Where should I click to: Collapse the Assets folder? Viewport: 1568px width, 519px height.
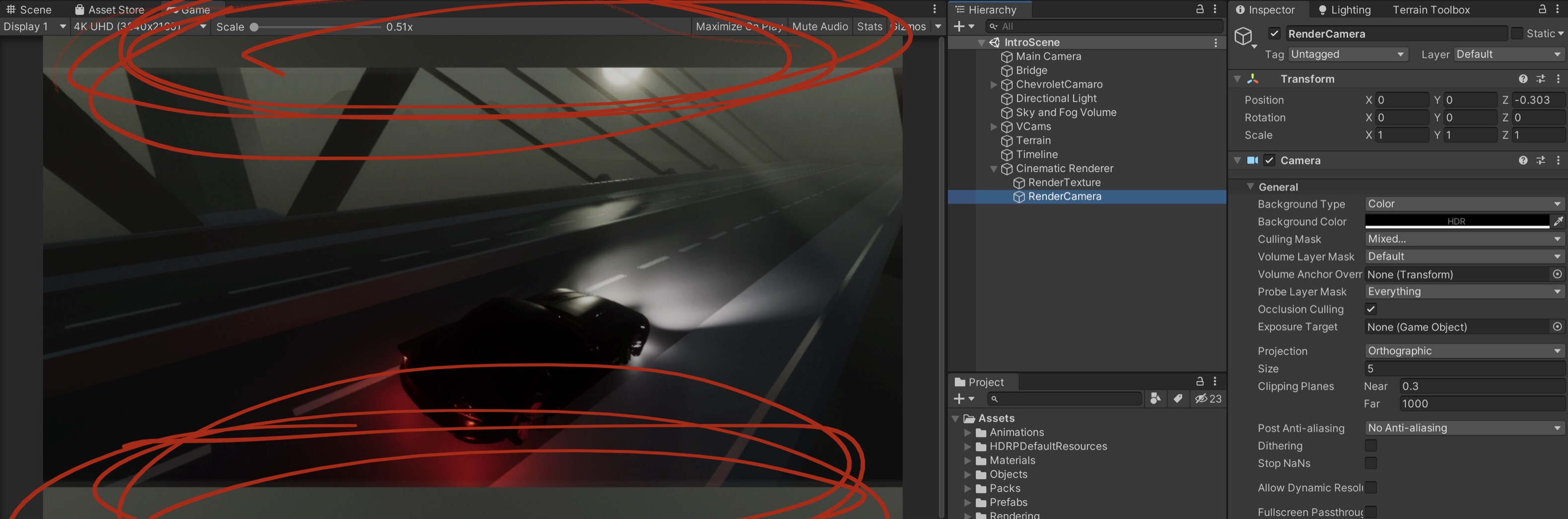click(x=955, y=419)
